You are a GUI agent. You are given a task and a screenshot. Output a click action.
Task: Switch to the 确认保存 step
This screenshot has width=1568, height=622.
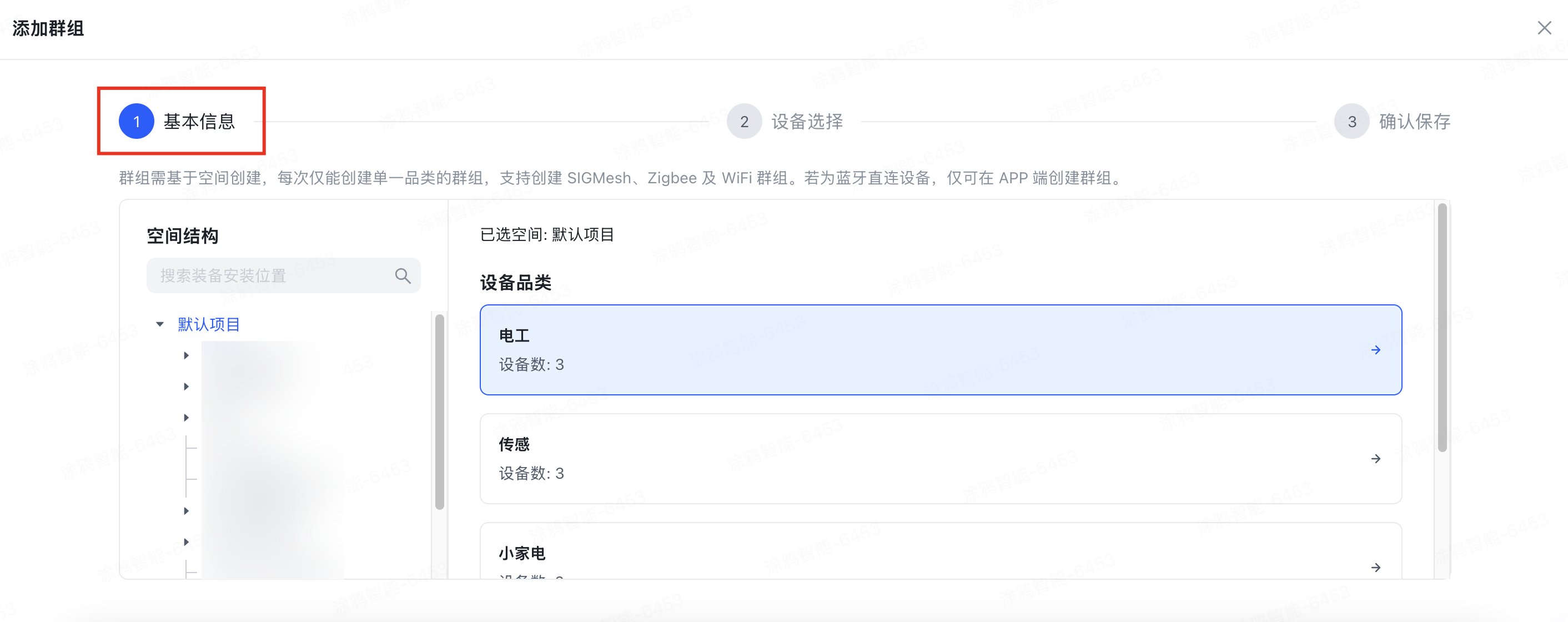point(1415,121)
